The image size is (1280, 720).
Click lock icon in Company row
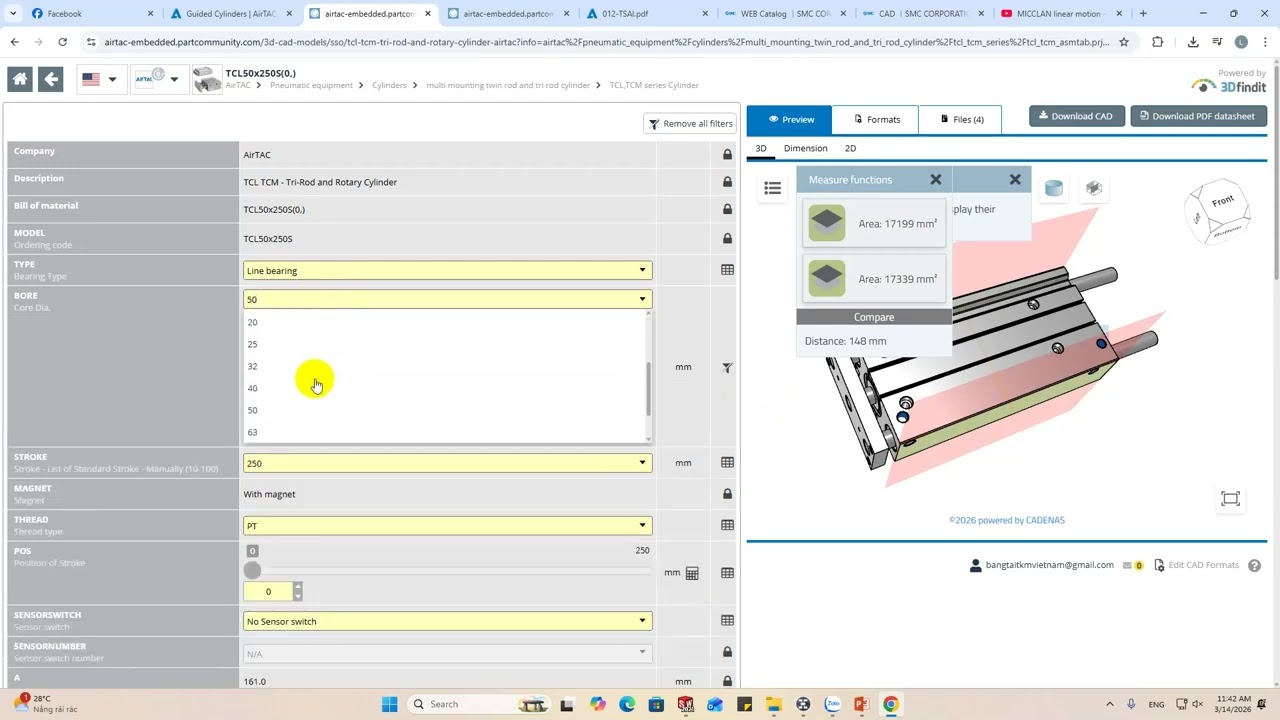[727, 155]
